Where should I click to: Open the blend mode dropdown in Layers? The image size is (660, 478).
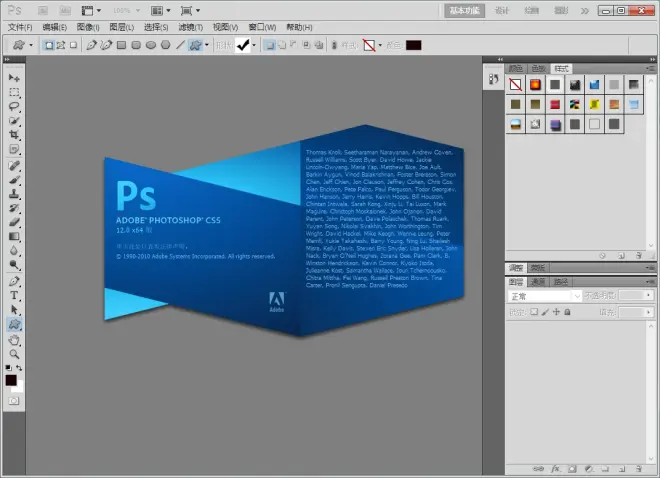[x=545, y=297]
